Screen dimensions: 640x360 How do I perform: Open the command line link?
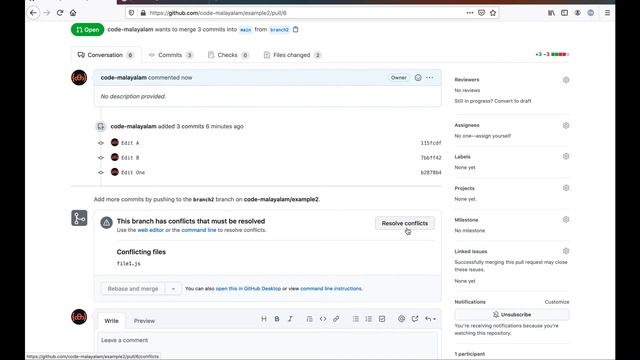coord(199,230)
